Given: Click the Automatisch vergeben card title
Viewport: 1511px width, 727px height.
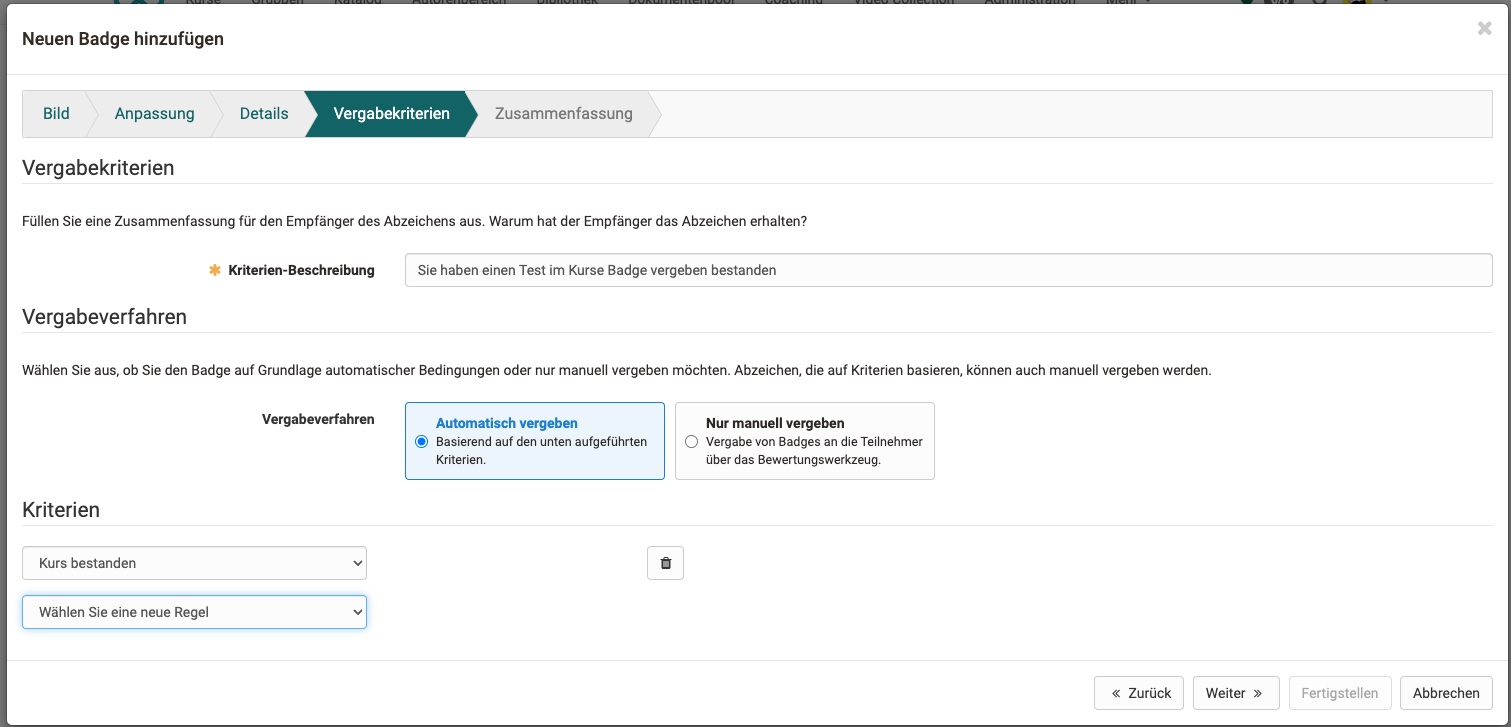Looking at the screenshot, I should pos(507,423).
